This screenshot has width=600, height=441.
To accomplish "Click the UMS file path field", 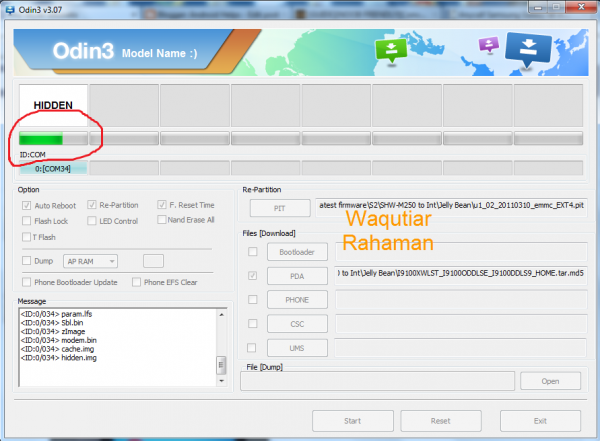I will tap(461, 348).
